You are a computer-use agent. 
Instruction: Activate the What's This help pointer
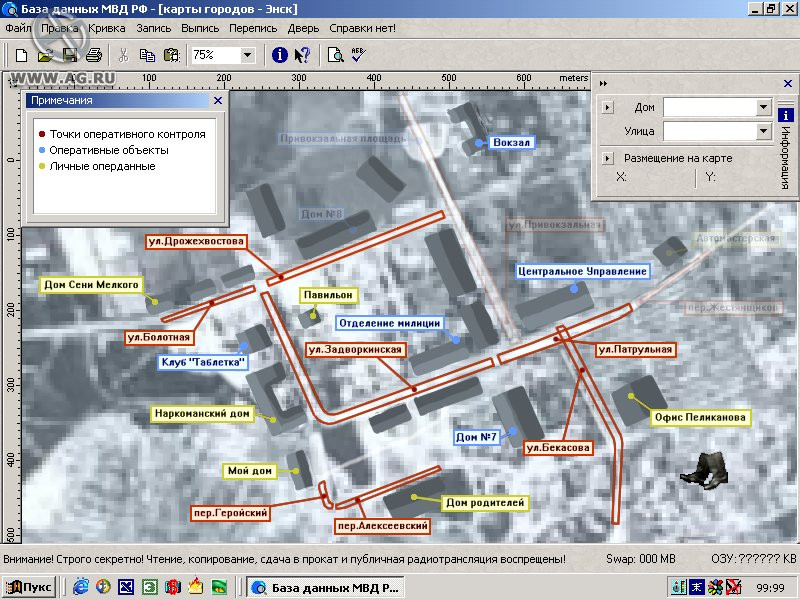tap(303, 55)
